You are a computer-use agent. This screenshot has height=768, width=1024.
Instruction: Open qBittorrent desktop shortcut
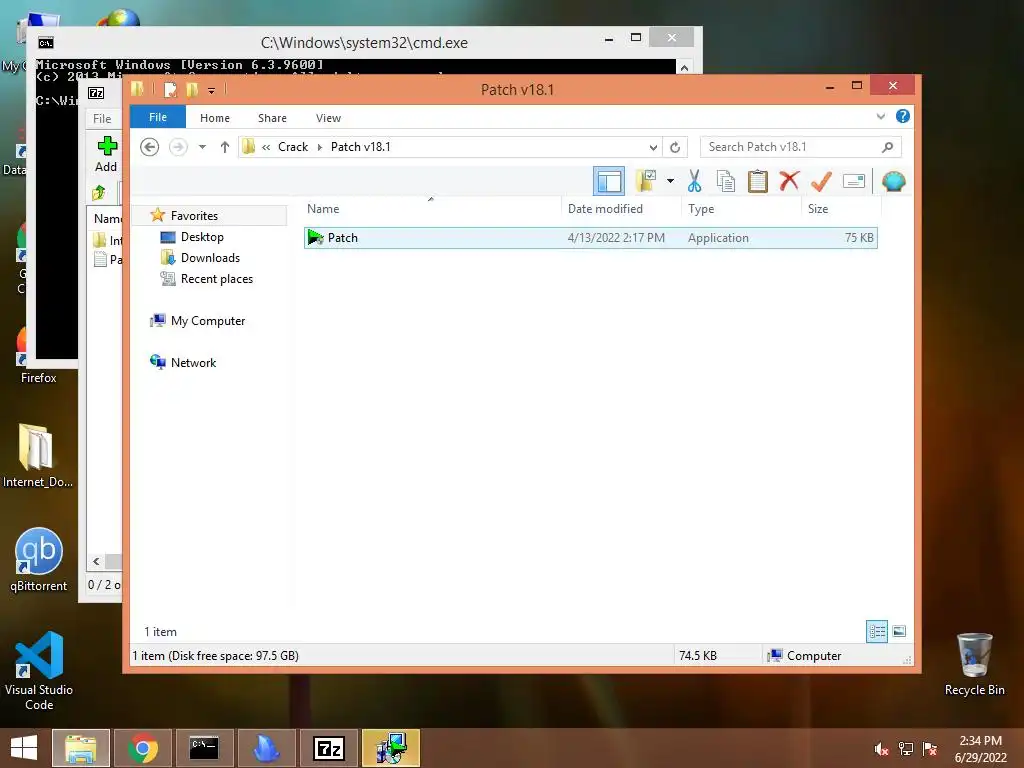click(x=39, y=560)
